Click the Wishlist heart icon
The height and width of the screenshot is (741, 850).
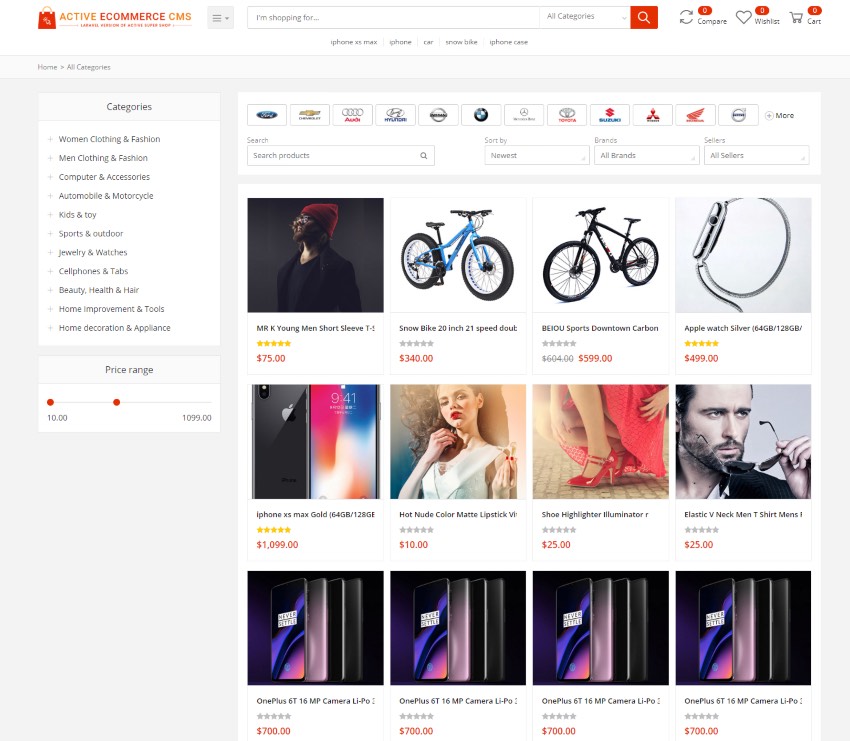pyautogui.click(x=744, y=16)
